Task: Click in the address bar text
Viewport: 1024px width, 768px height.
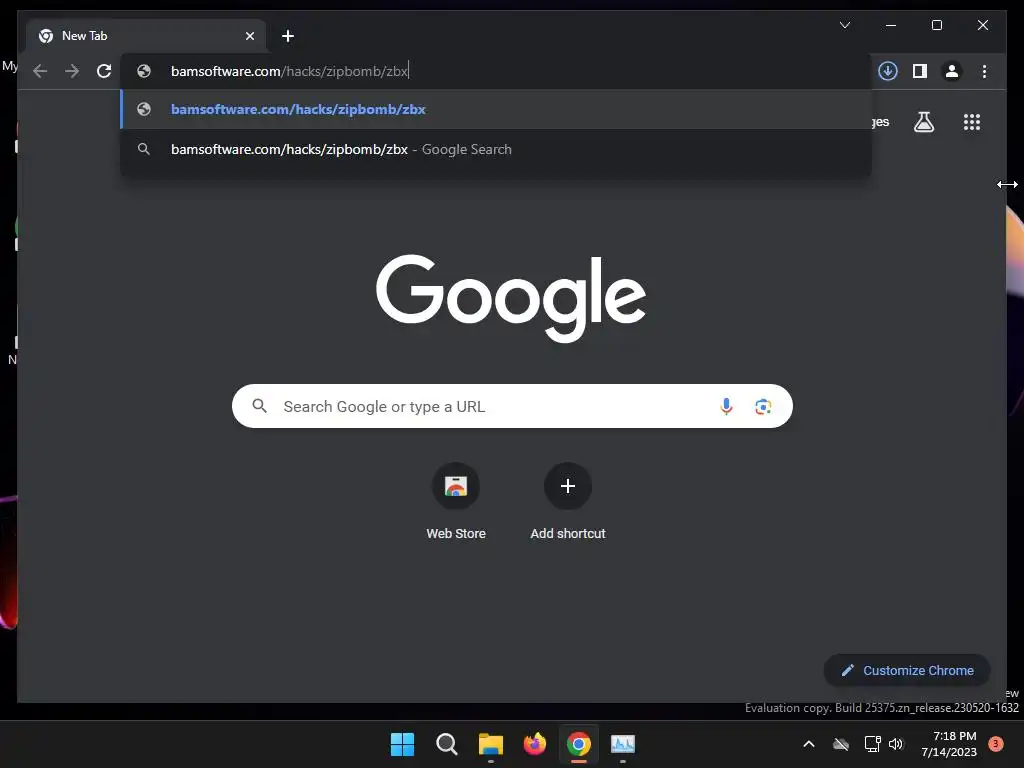Action: [290, 71]
